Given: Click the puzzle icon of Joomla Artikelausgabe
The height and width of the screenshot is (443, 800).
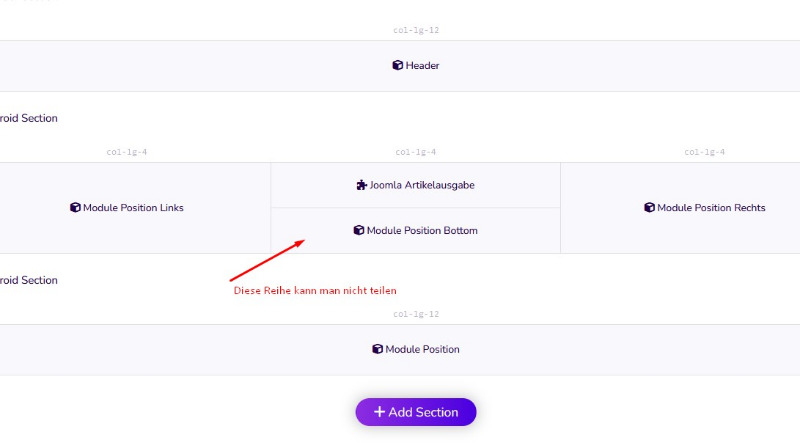Looking at the screenshot, I should coord(361,185).
